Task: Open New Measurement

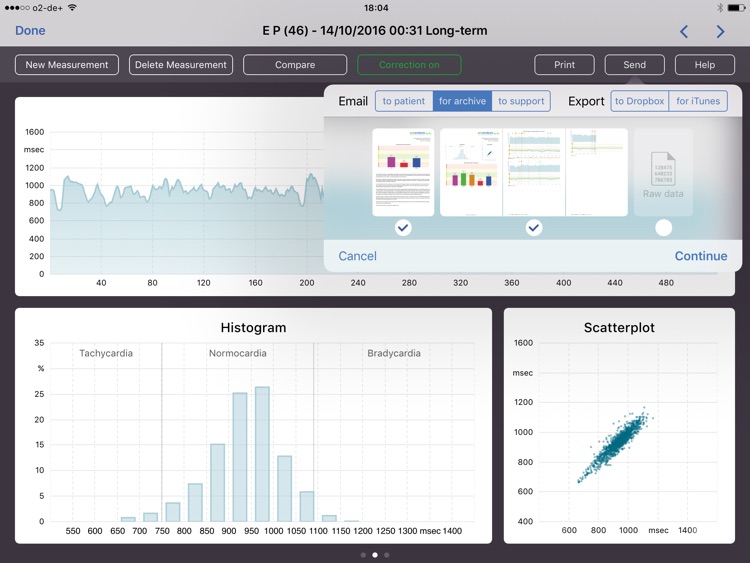Action: (67, 65)
